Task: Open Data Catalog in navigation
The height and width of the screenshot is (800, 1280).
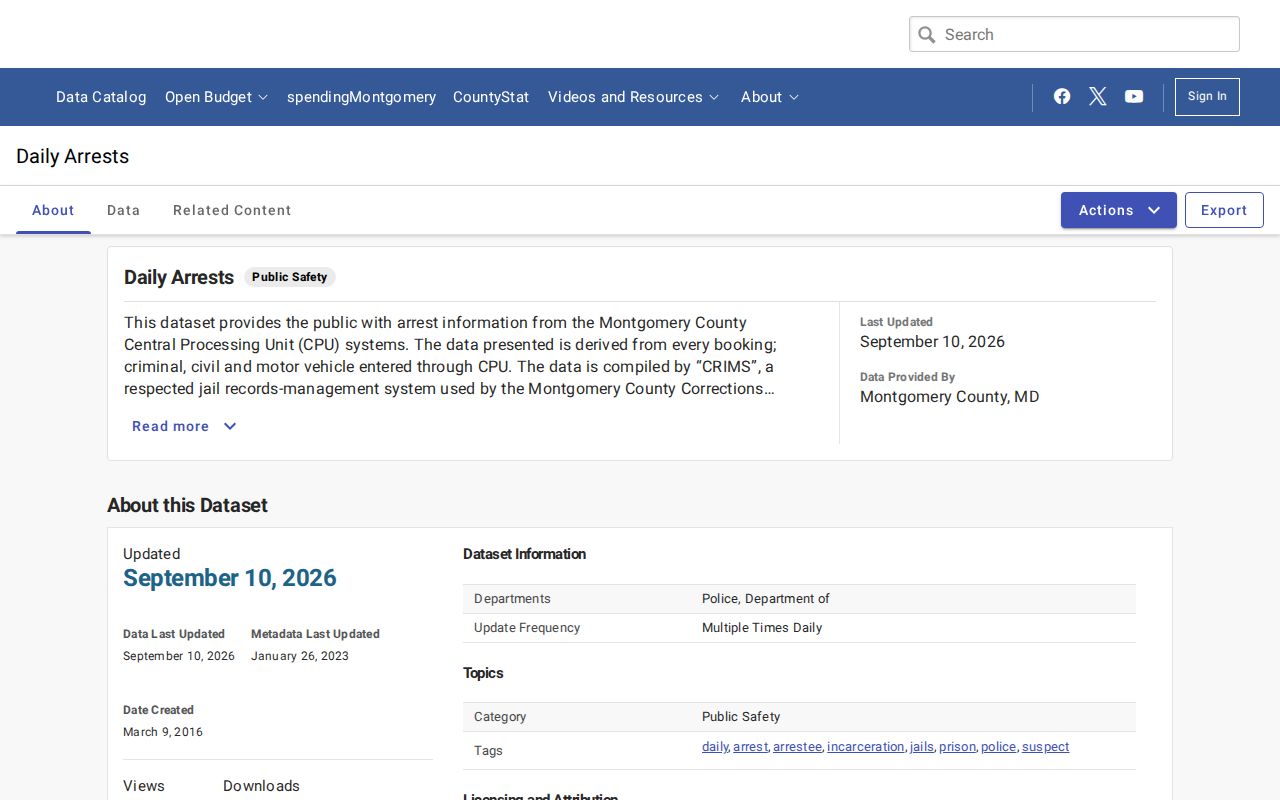Action: click(x=101, y=97)
